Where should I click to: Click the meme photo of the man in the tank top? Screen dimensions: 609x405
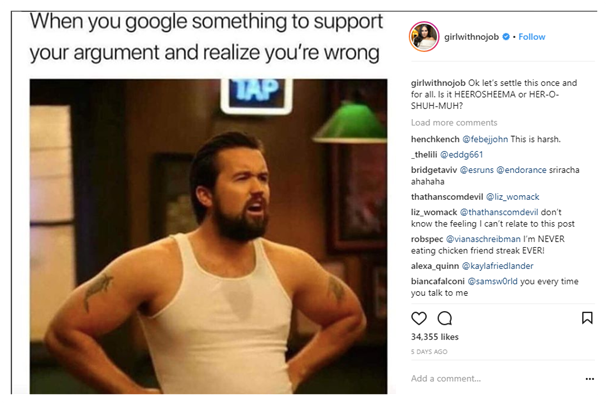coord(208,236)
